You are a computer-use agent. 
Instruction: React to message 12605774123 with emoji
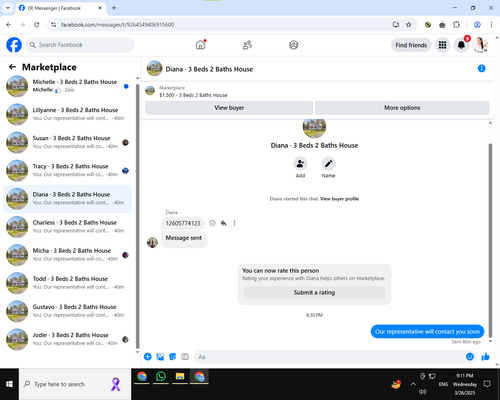click(x=212, y=223)
